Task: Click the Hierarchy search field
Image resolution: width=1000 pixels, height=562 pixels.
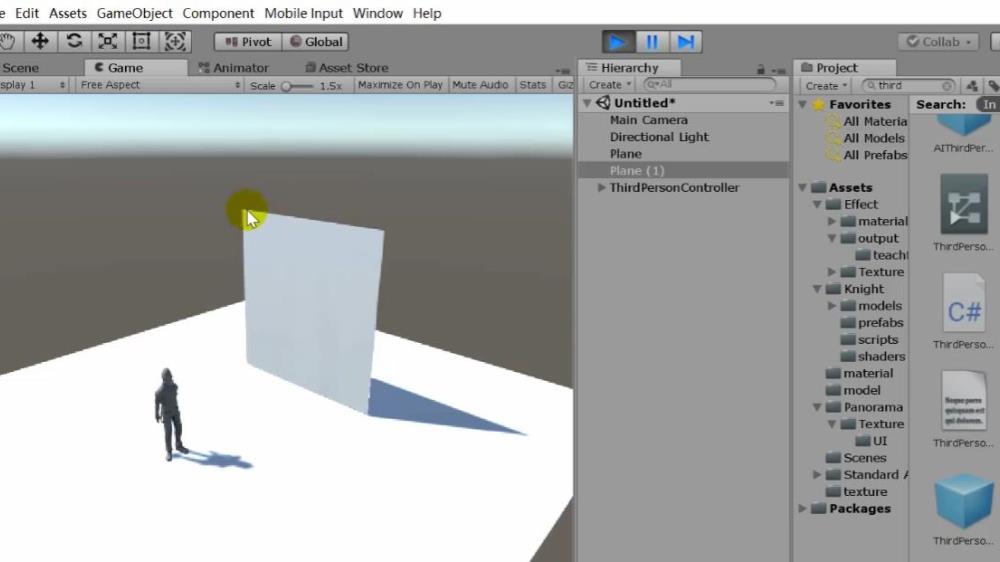Action: tap(709, 84)
